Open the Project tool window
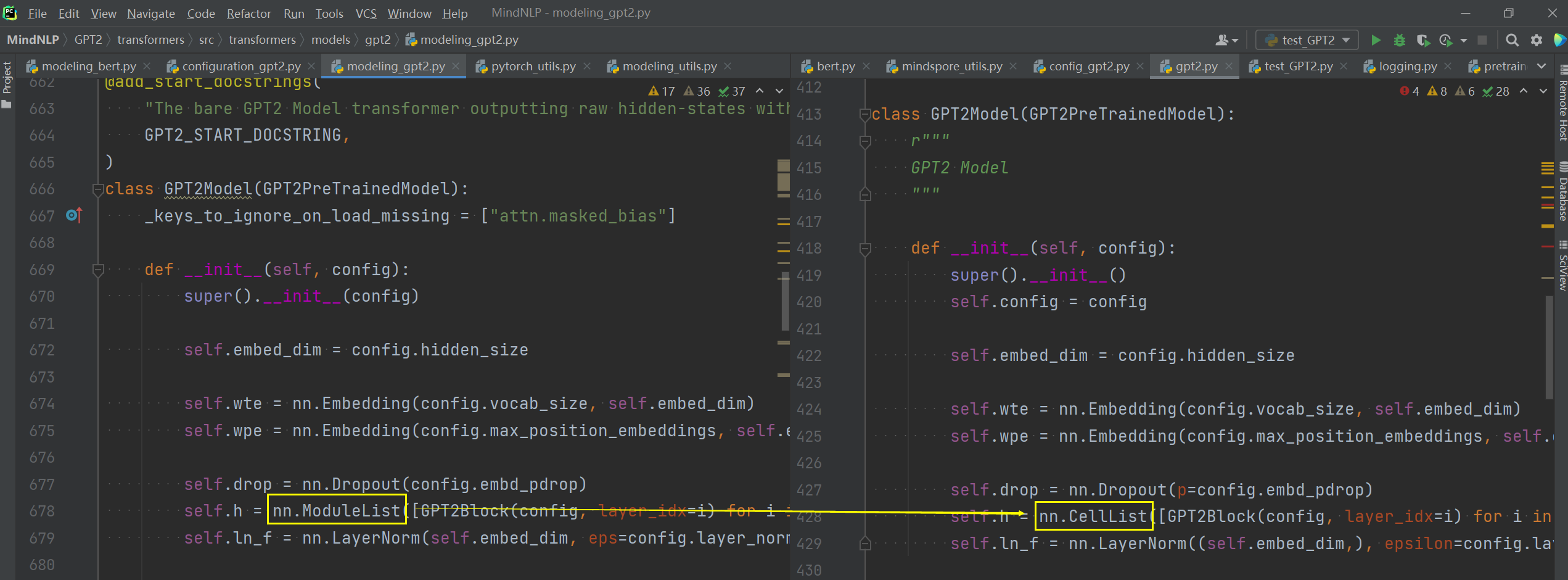Image resolution: width=1568 pixels, height=580 pixels. 7,85
